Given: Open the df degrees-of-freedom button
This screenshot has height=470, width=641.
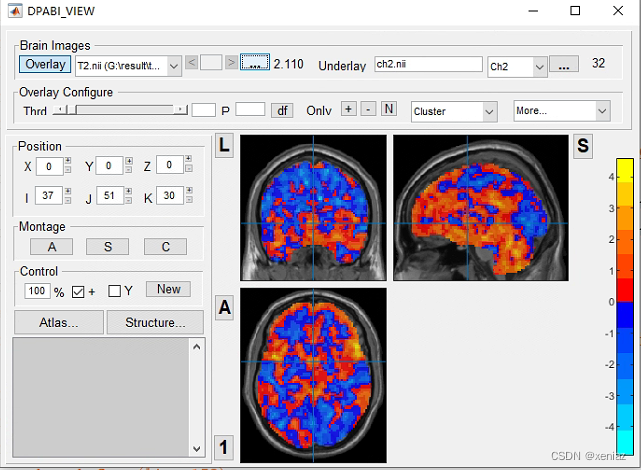Looking at the screenshot, I should pyautogui.click(x=282, y=111).
